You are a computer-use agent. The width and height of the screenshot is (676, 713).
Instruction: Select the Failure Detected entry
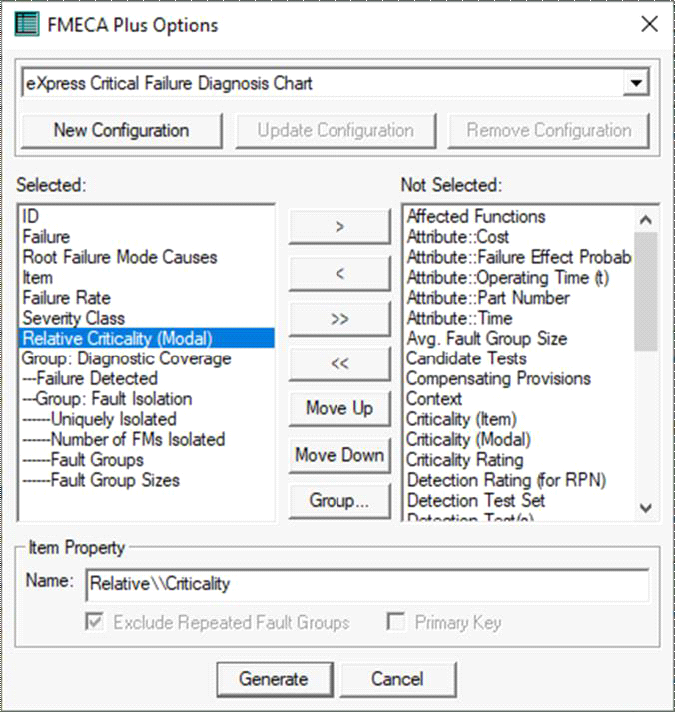click(146, 379)
